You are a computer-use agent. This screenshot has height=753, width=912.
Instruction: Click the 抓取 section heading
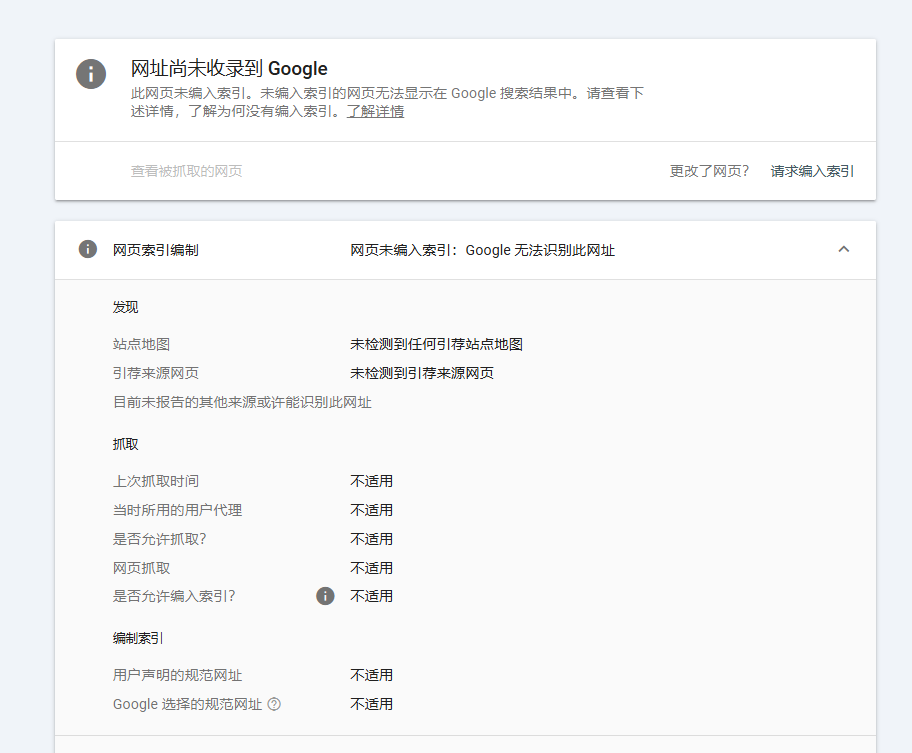click(126, 444)
